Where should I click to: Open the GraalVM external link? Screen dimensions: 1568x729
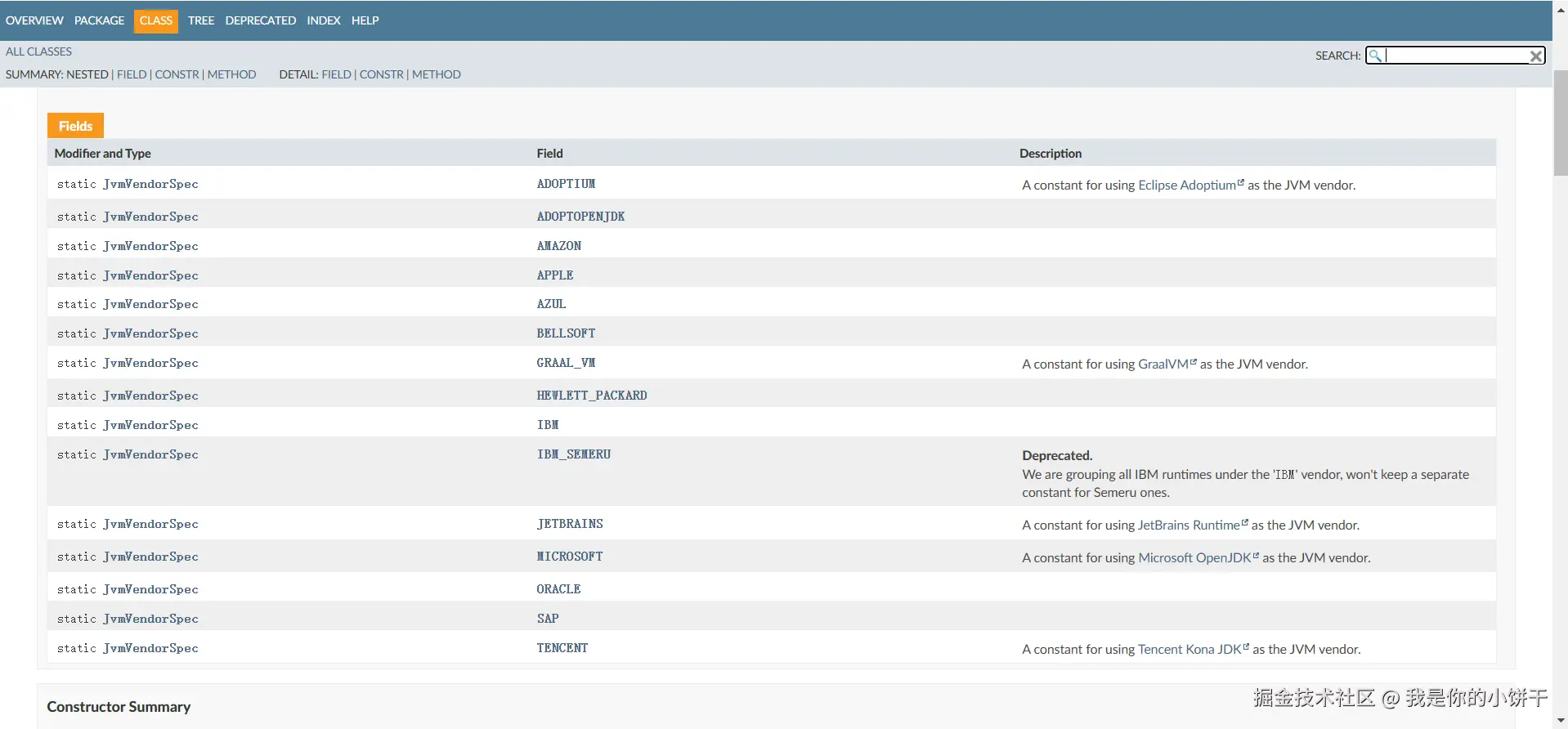(1167, 364)
